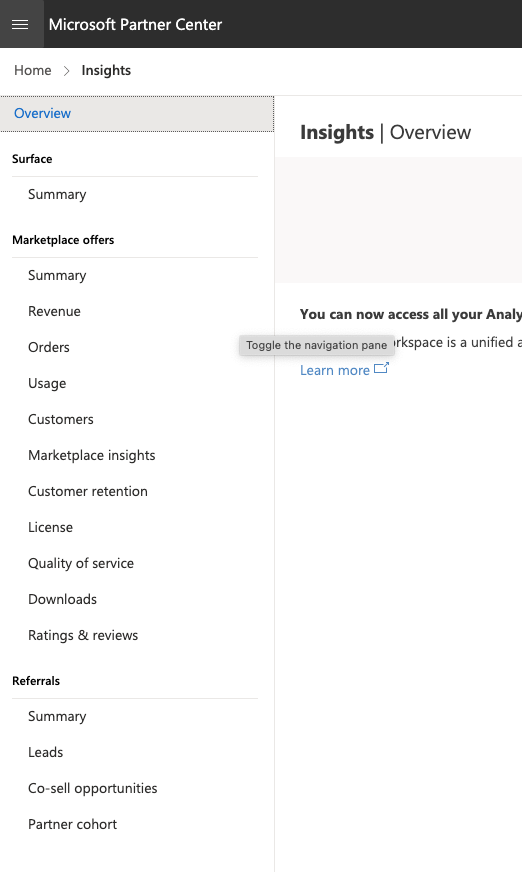Select Usage in the sidebar
Image resolution: width=522 pixels, height=872 pixels.
click(x=47, y=383)
